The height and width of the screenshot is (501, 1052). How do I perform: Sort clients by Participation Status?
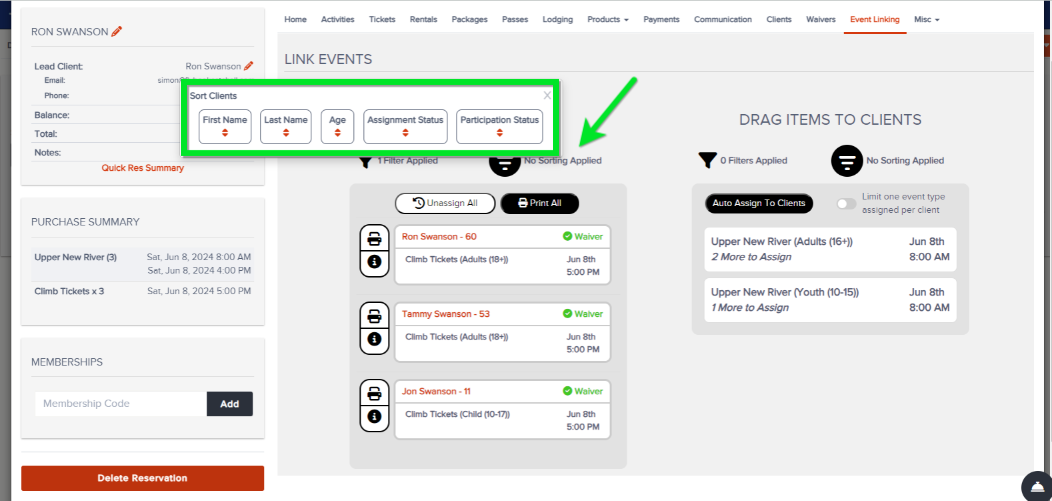pyautogui.click(x=499, y=126)
